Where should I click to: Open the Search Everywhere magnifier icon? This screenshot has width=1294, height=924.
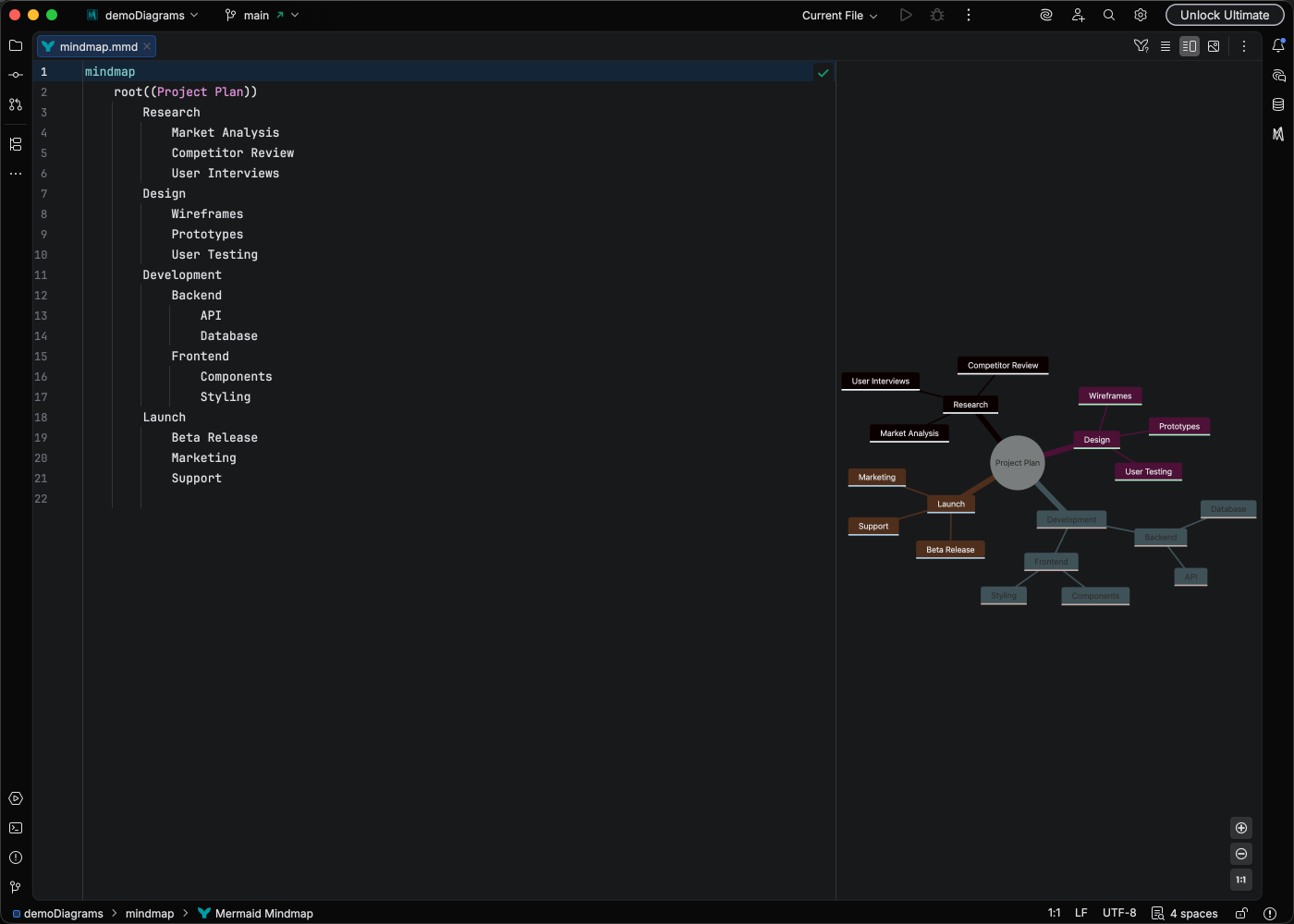[1108, 15]
